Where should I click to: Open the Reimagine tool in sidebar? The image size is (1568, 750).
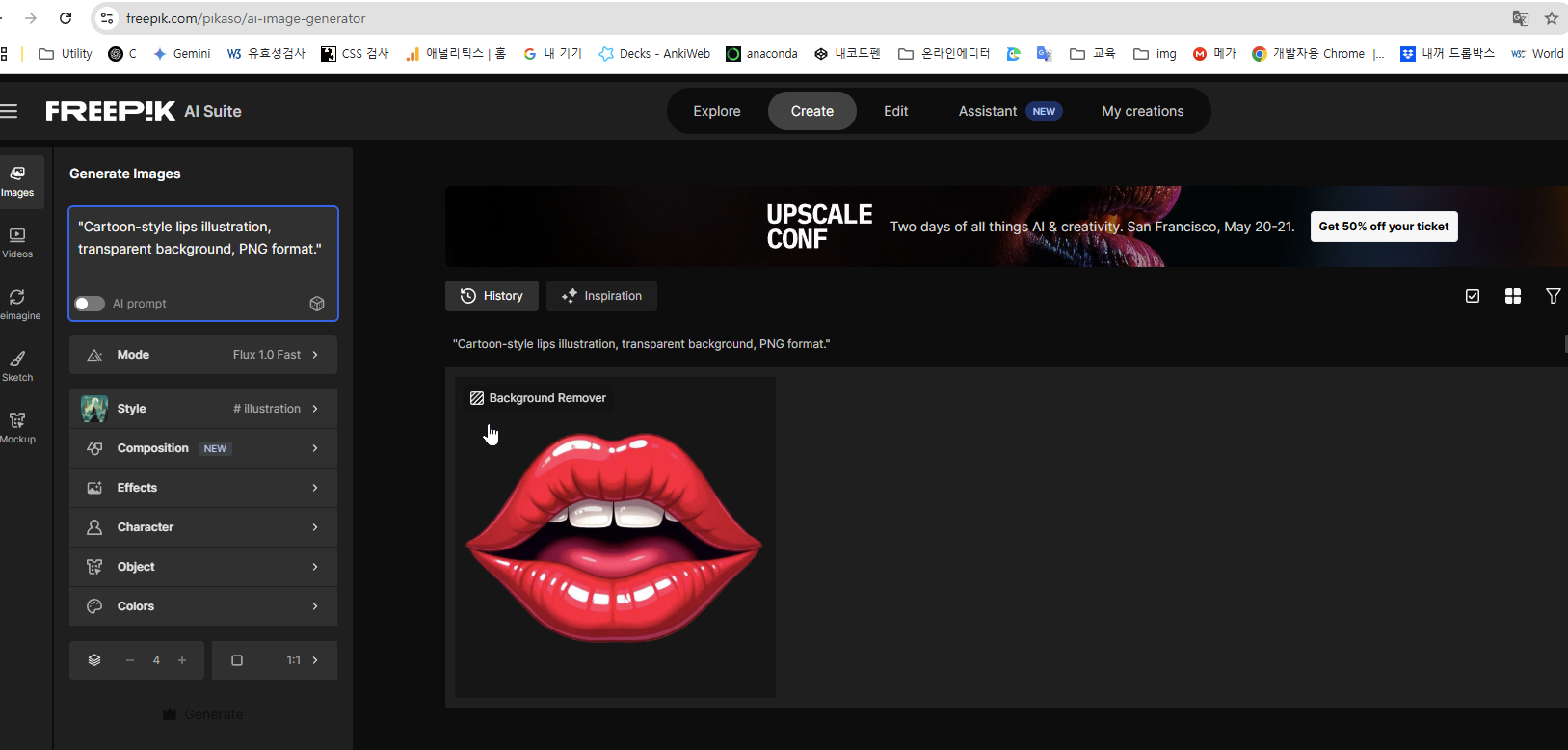17,305
